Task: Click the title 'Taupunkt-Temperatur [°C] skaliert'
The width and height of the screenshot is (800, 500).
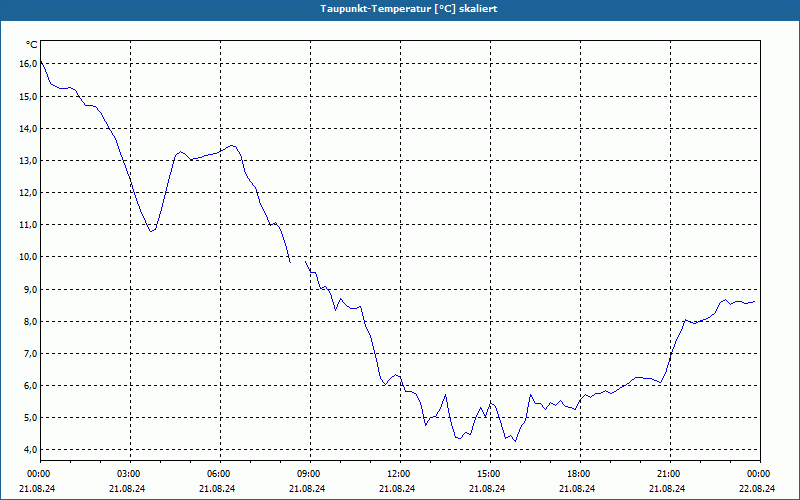Action: coord(409,9)
